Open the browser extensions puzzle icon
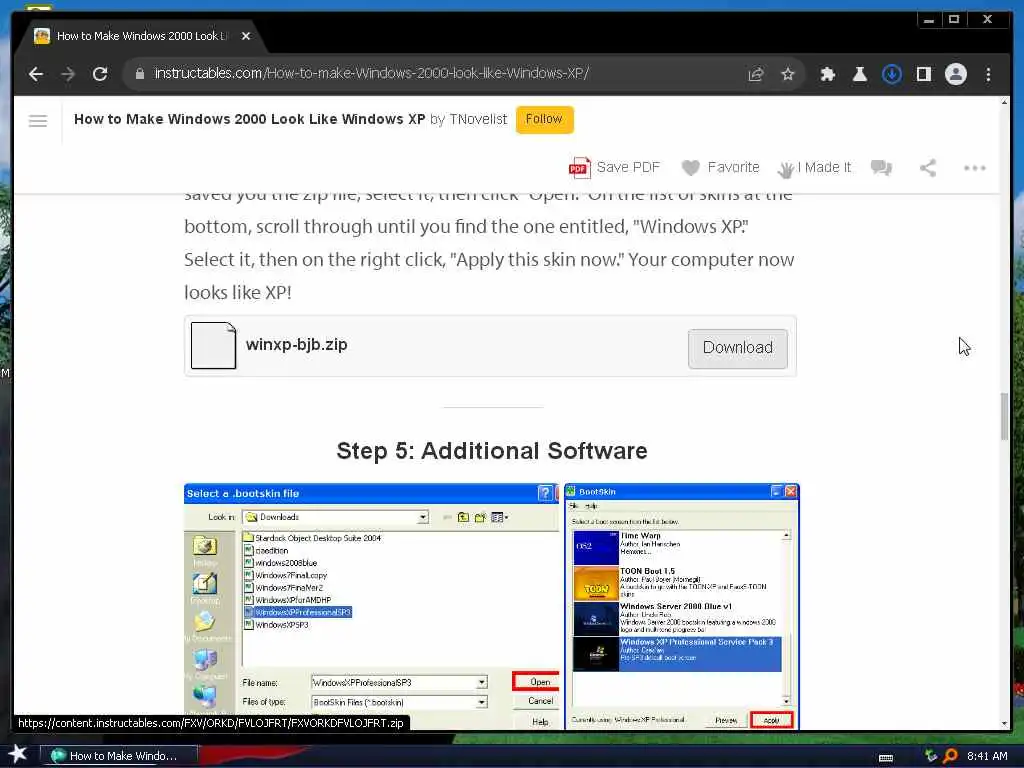1024x768 pixels. coord(827,74)
